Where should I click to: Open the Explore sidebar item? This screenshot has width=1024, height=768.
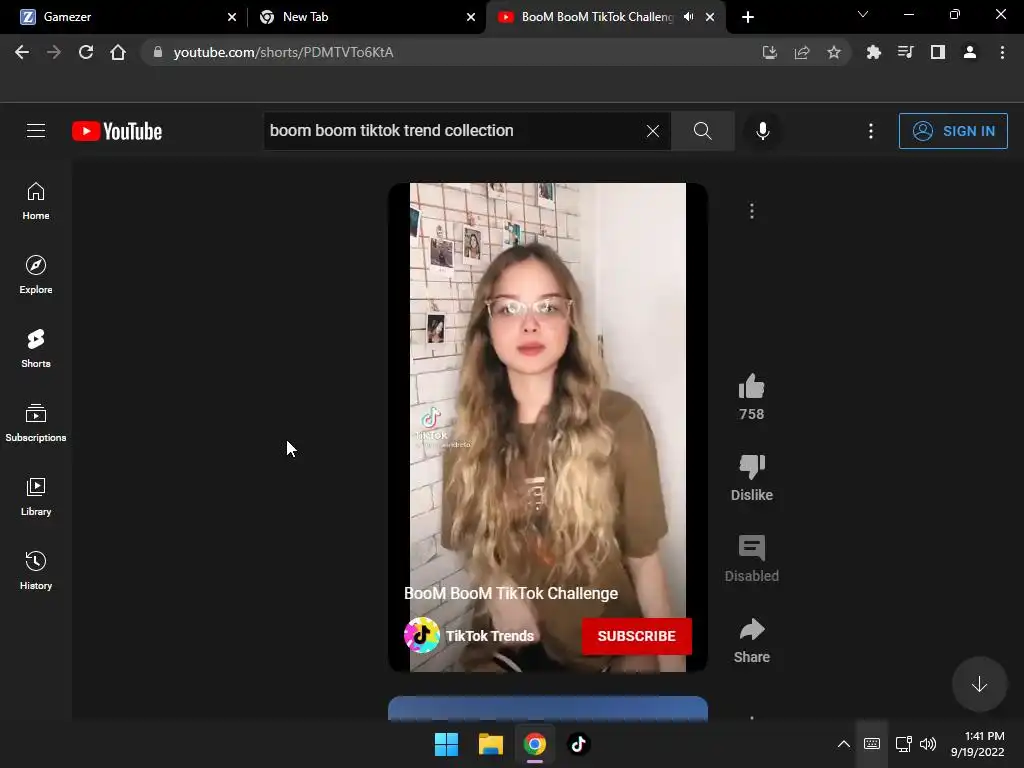pyautogui.click(x=36, y=275)
